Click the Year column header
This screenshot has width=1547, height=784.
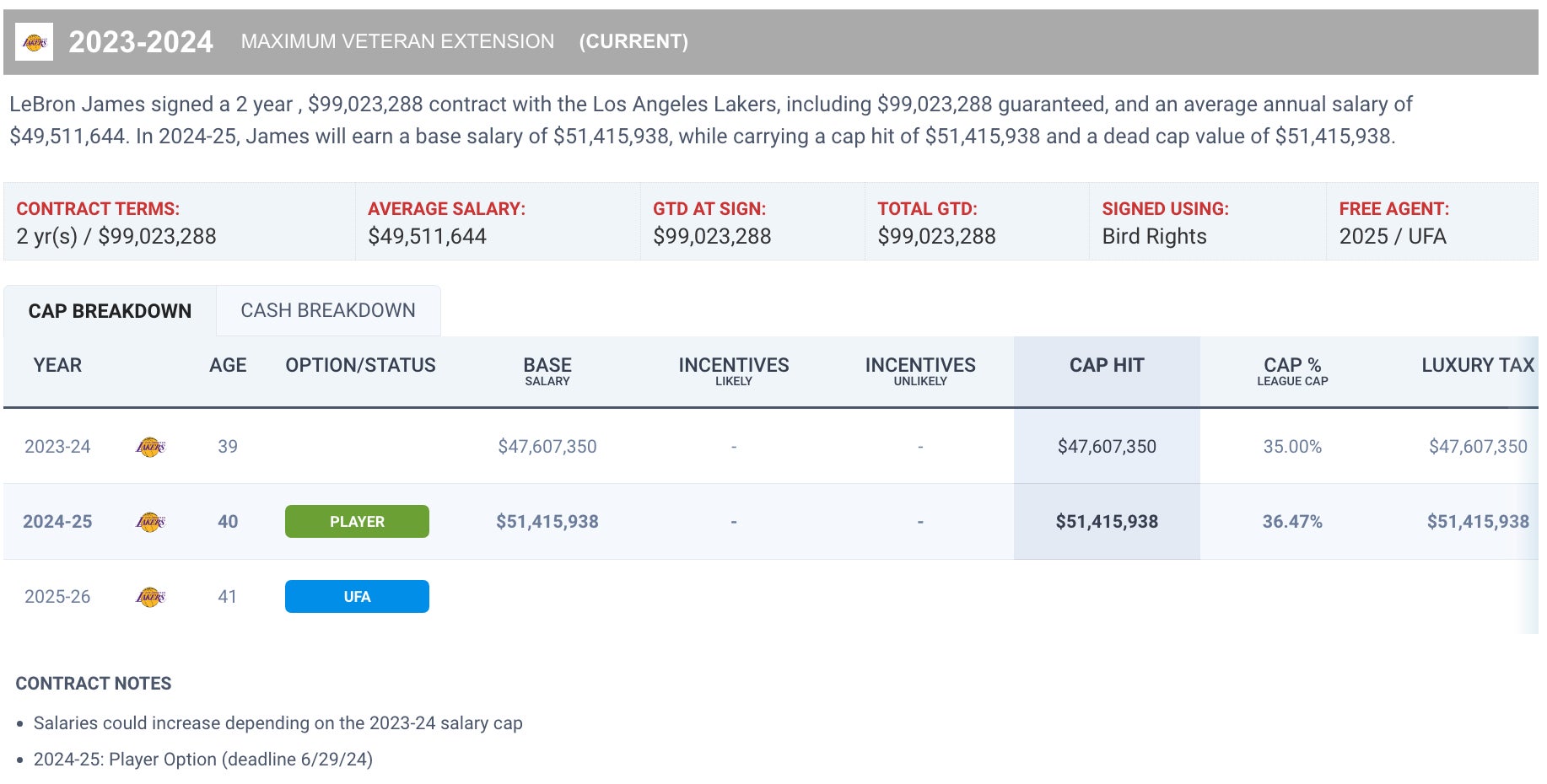[x=57, y=365]
